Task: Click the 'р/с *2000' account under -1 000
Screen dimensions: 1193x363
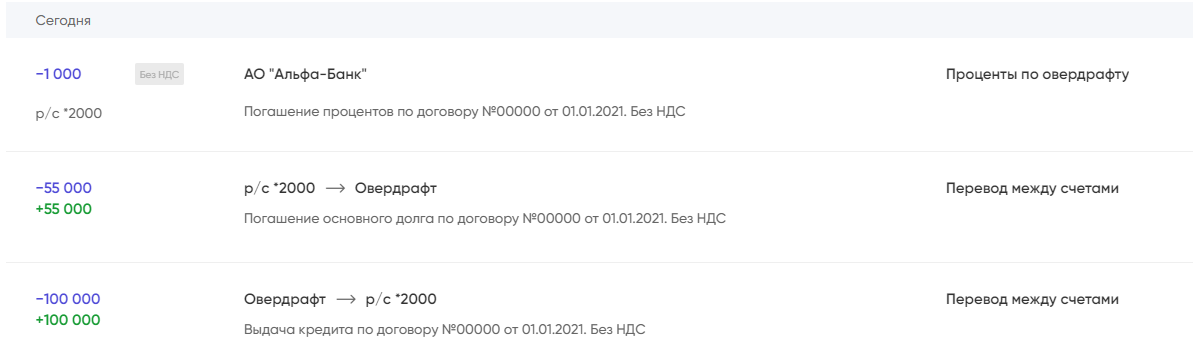Action: click(x=68, y=113)
